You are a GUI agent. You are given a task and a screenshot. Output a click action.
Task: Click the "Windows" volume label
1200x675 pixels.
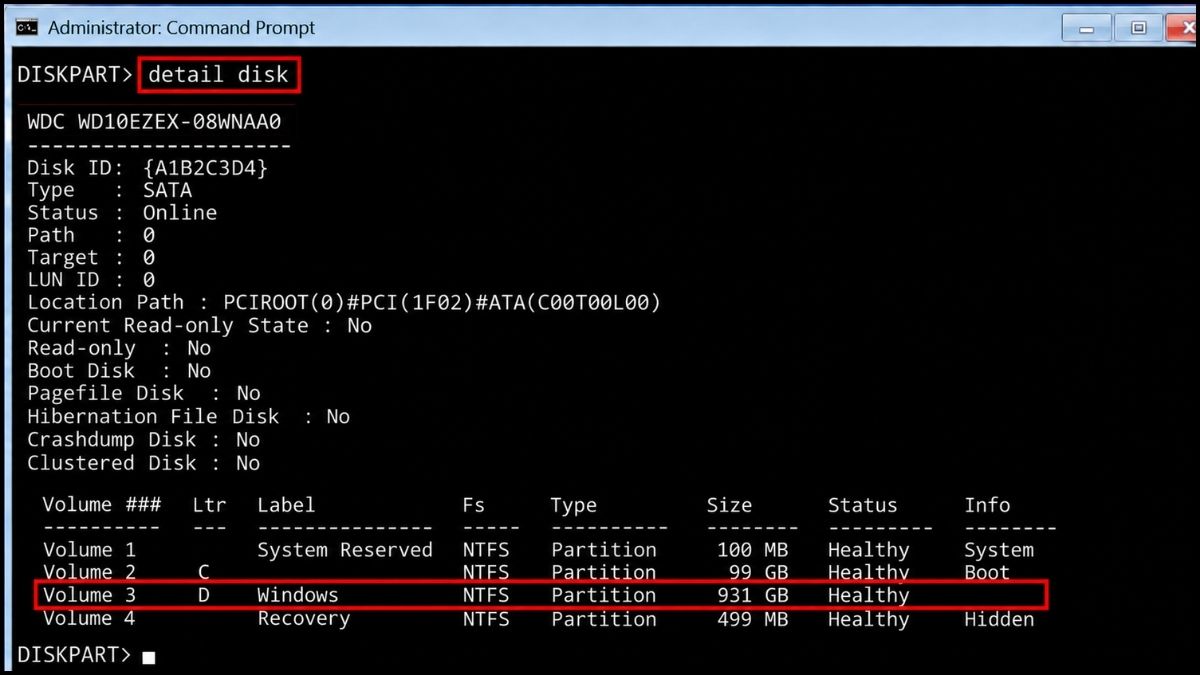(x=298, y=595)
